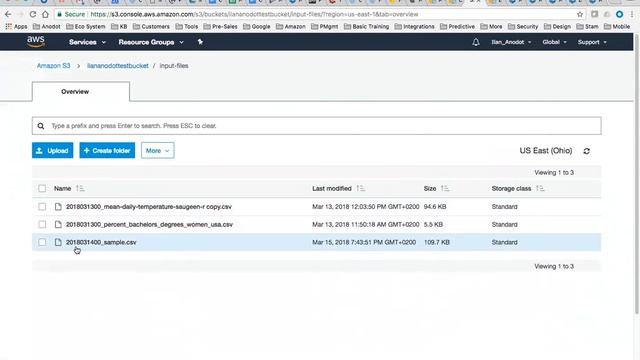Image resolution: width=640 pixels, height=360 pixels.
Task: Open the Design bookmarks folder
Action: pos(557,27)
